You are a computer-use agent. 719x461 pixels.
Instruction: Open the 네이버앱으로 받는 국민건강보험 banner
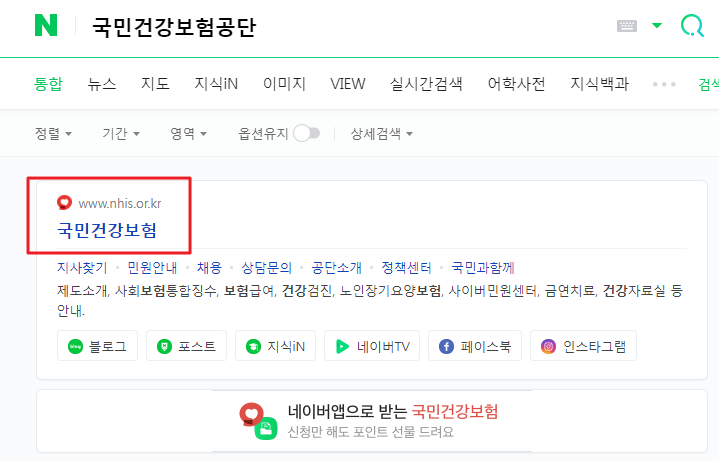click(372, 421)
